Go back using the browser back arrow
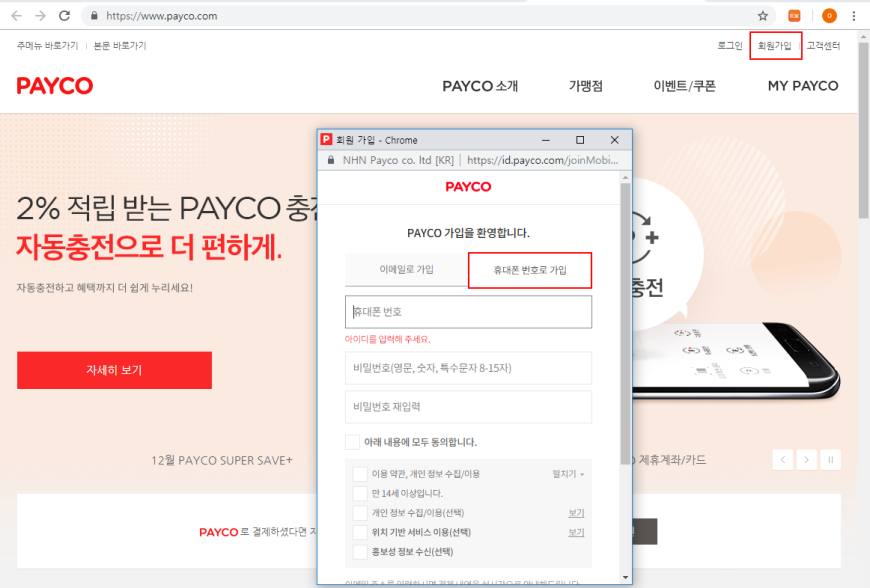Image resolution: width=870 pixels, height=588 pixels. [17, 16]
